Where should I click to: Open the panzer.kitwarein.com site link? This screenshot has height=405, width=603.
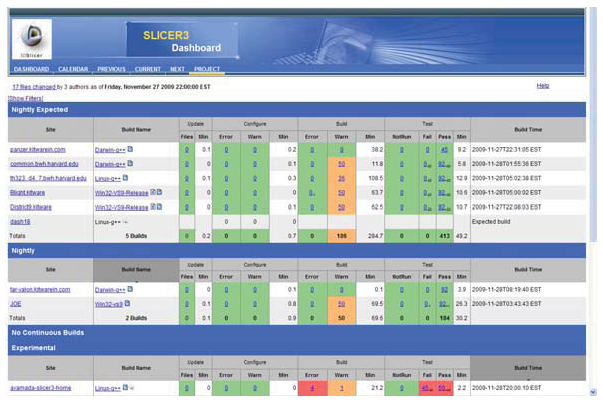pyautogui.click(x=37, y=149)
